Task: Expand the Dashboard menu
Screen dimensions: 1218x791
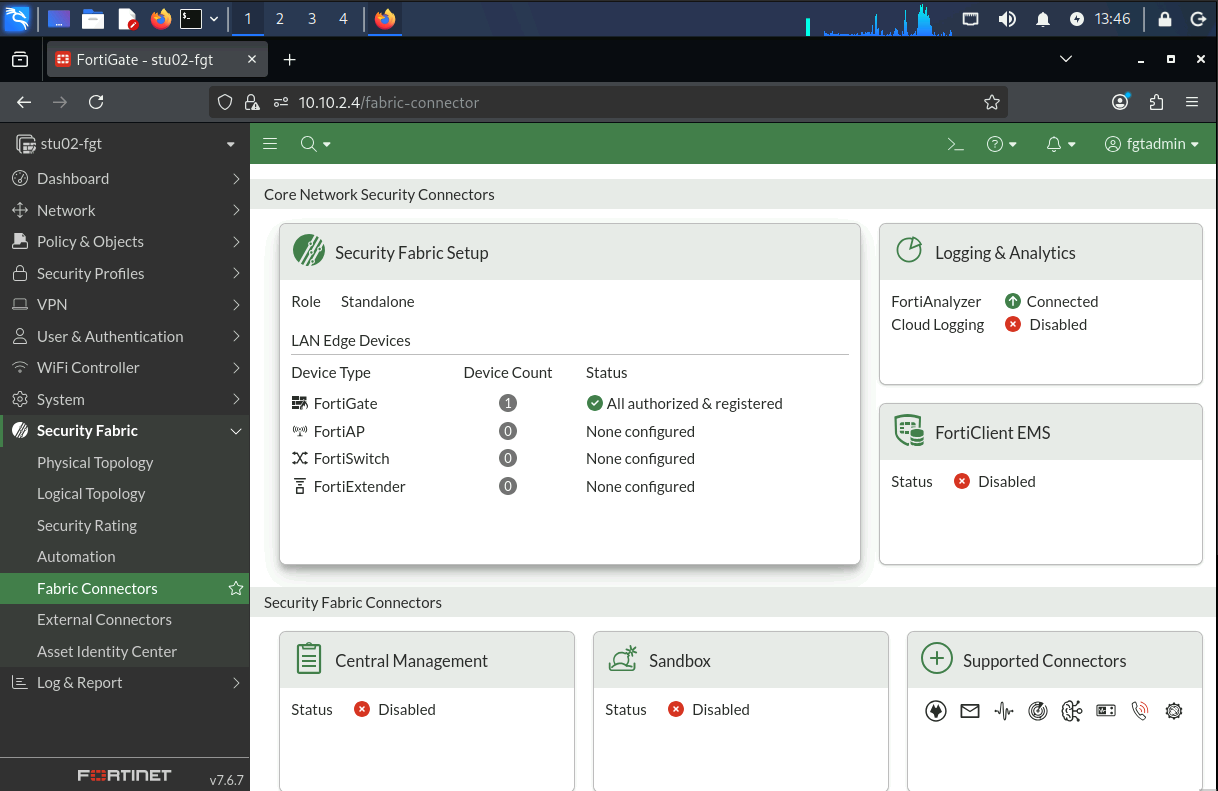Action: tap(125, 178)
